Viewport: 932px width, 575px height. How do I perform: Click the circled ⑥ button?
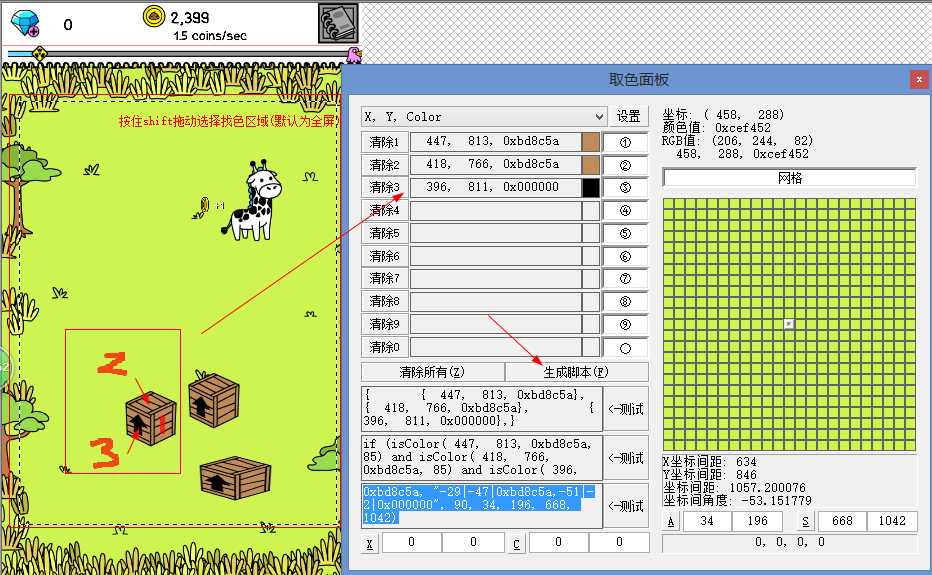(625, 256)
